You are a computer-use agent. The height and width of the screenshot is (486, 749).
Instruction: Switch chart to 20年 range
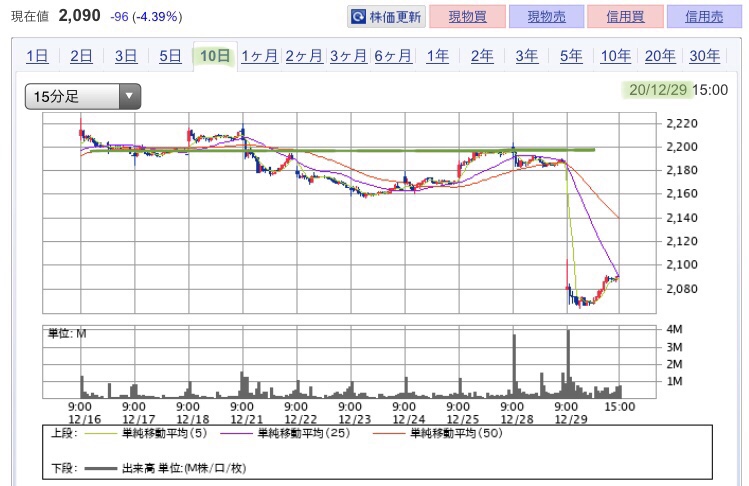tap(660, 56)
